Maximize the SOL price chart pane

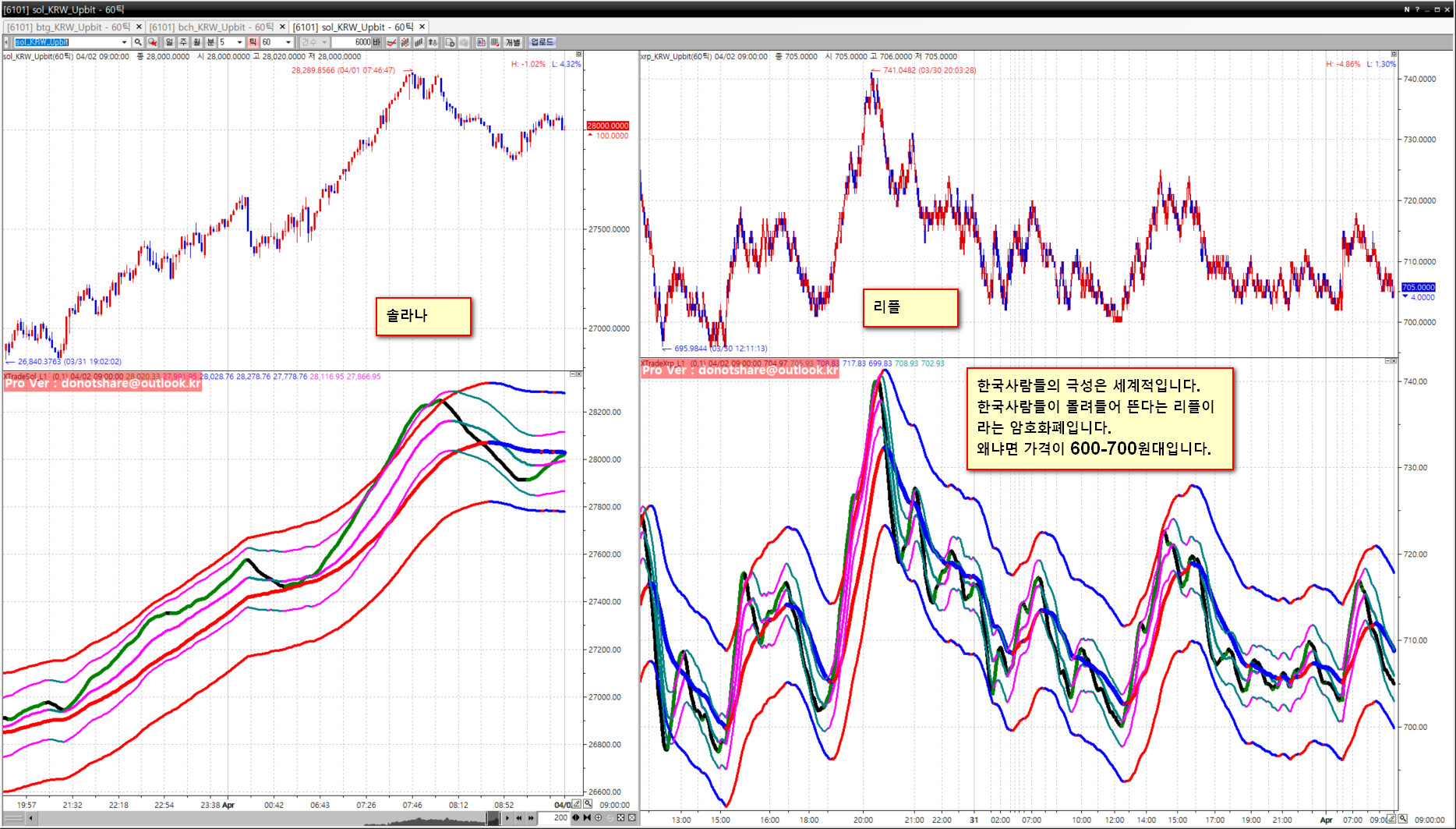pos(579,54)
